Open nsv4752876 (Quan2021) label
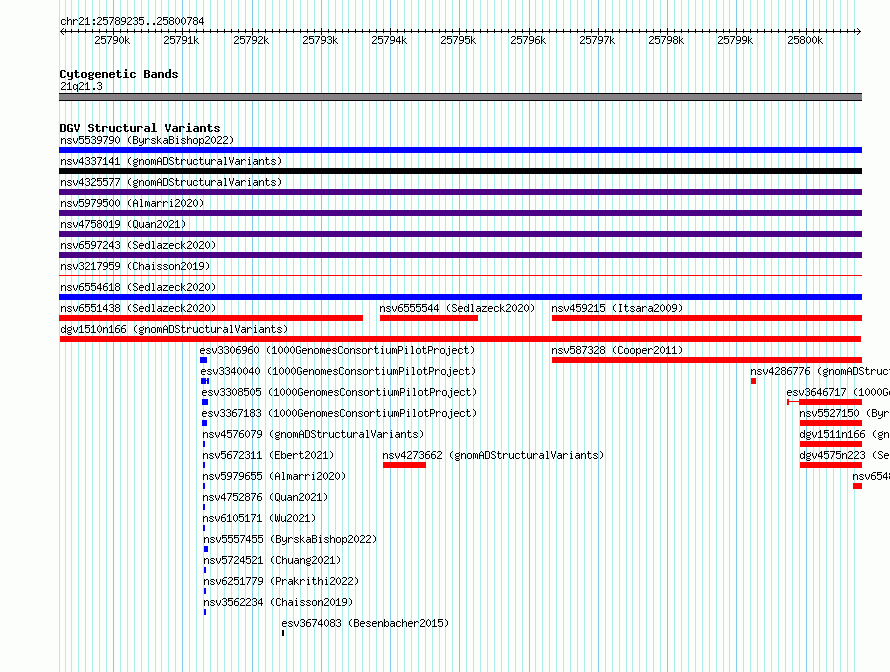 click(x=265, y=497)
